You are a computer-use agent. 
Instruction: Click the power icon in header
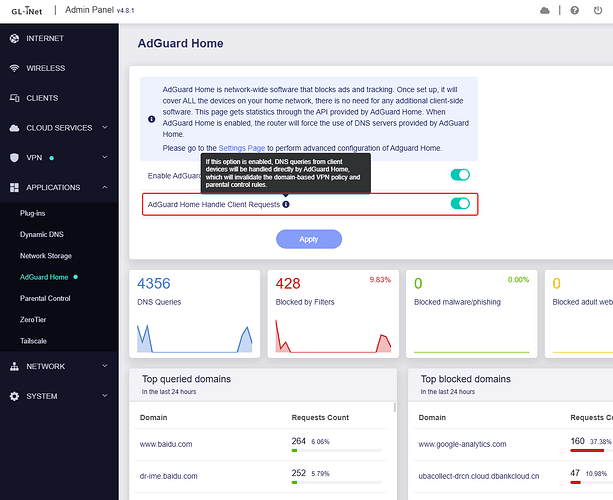600,10
